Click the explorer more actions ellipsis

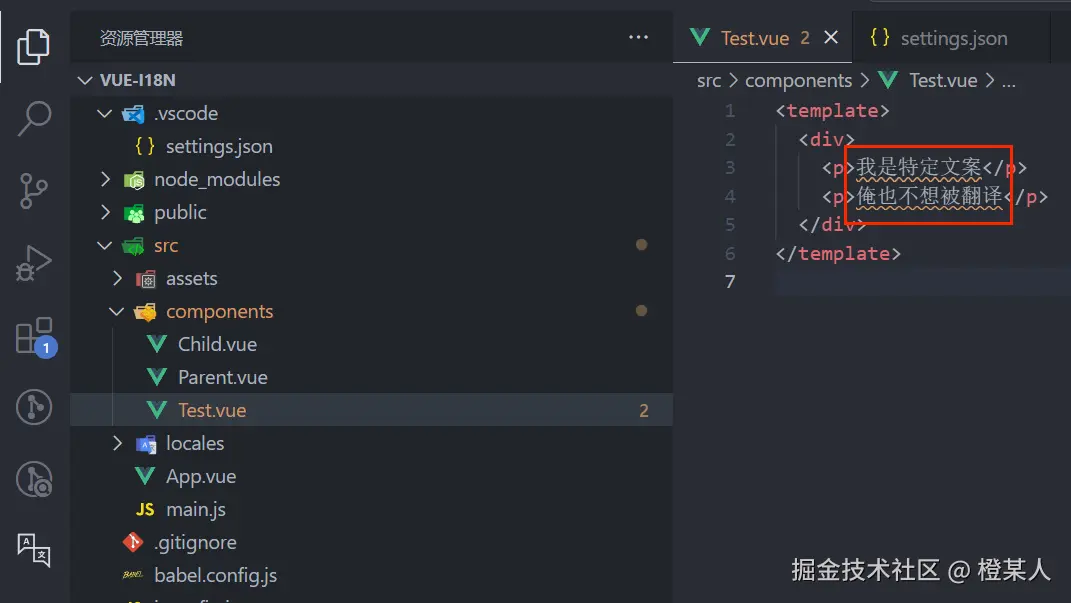(x=638, y=38)
